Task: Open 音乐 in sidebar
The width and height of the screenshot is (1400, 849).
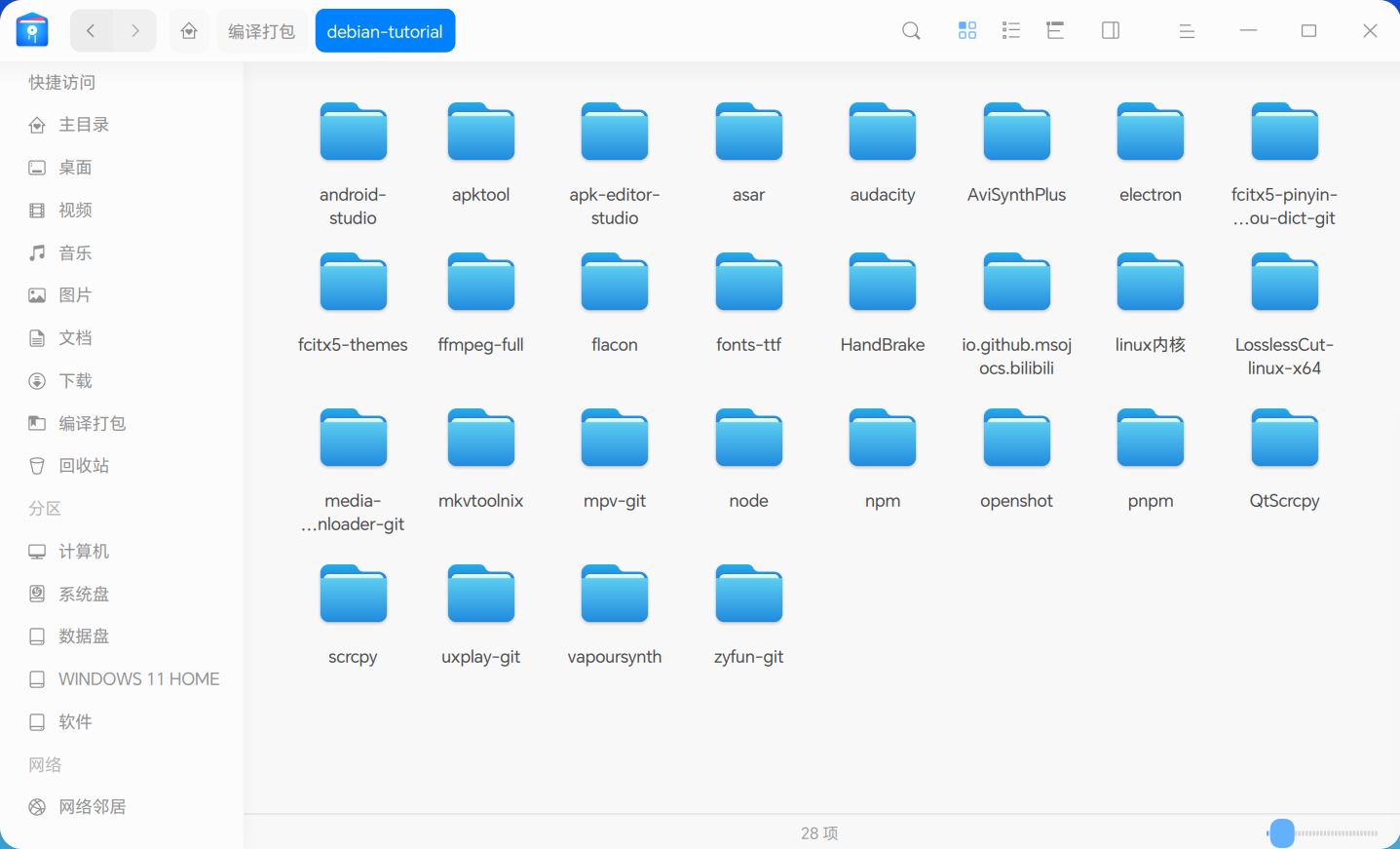Action: click(x=122, y=253)
